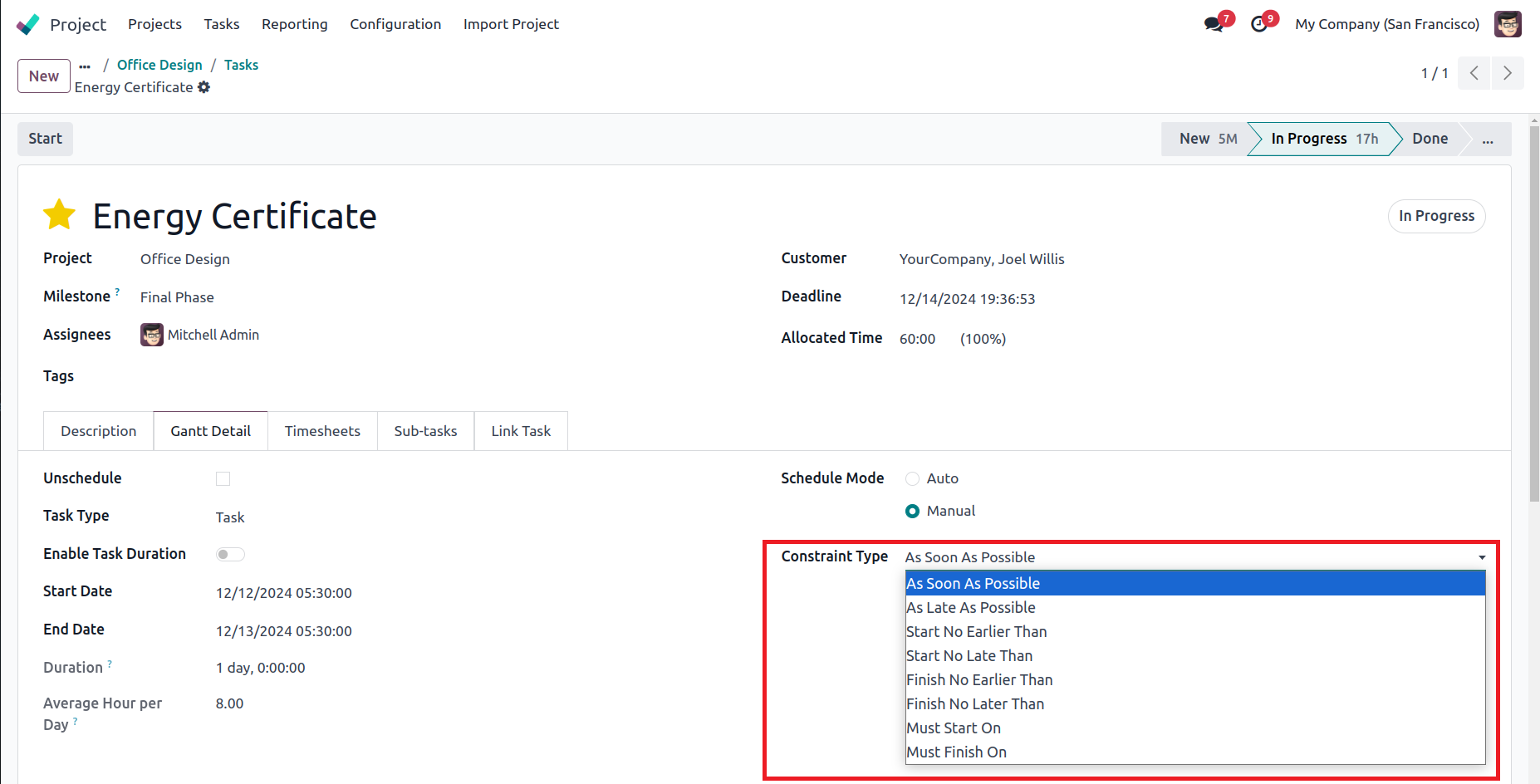Choose Must Start On constraint option
Viewport: 1540px width, 784px height.
coord(954,728)
